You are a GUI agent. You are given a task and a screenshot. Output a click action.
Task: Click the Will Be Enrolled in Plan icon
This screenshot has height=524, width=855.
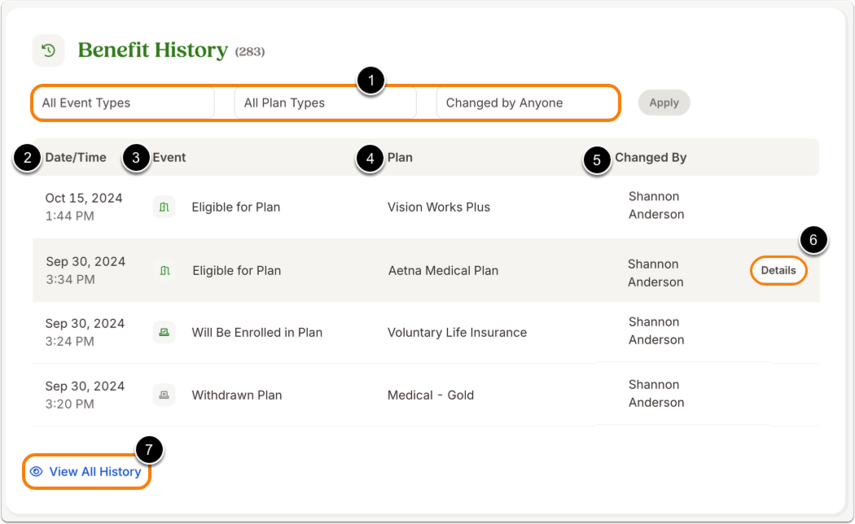coord(164,332)
